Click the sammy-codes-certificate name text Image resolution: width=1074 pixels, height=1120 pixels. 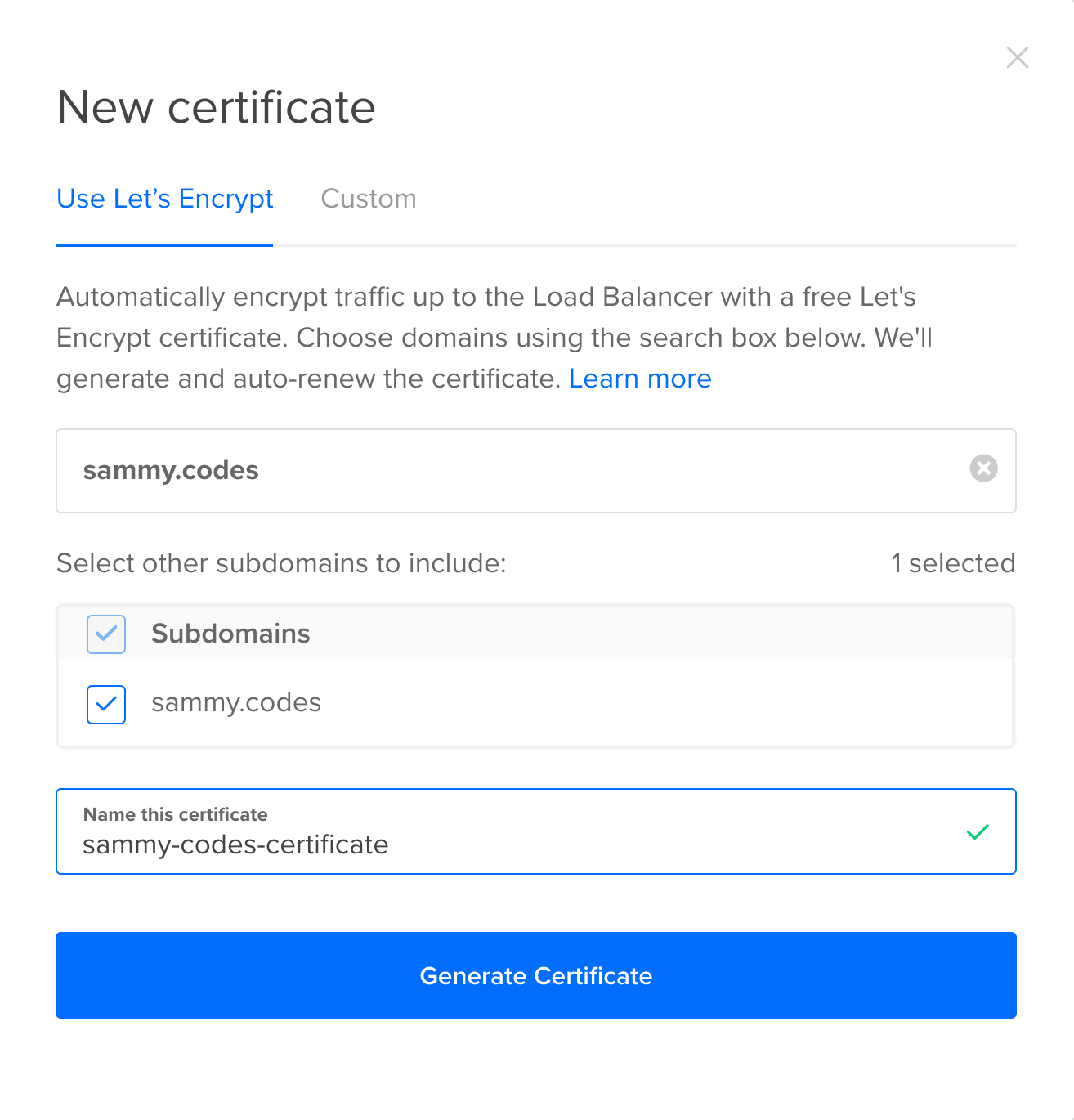(x=235, y=844)
